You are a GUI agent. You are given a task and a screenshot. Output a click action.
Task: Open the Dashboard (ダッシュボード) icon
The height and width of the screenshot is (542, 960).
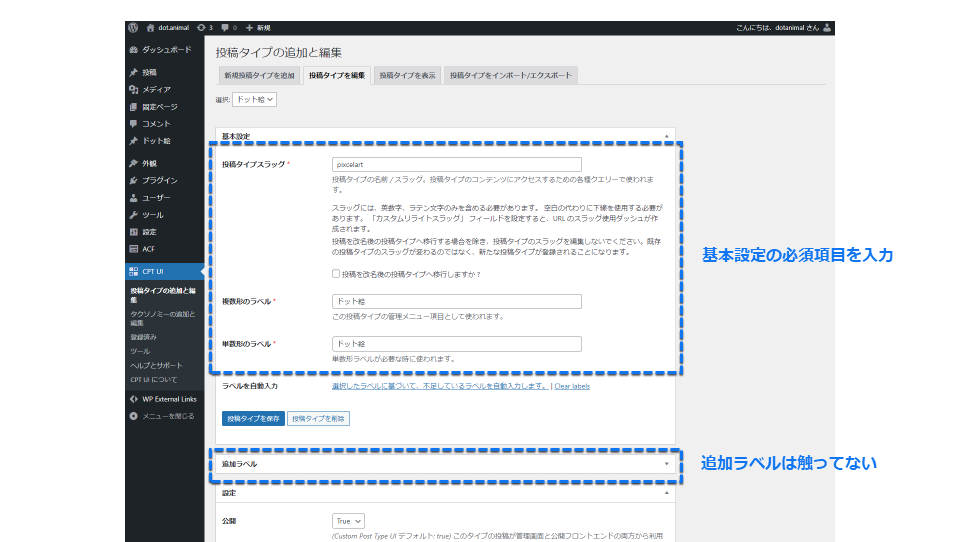[x=133, y=49]
